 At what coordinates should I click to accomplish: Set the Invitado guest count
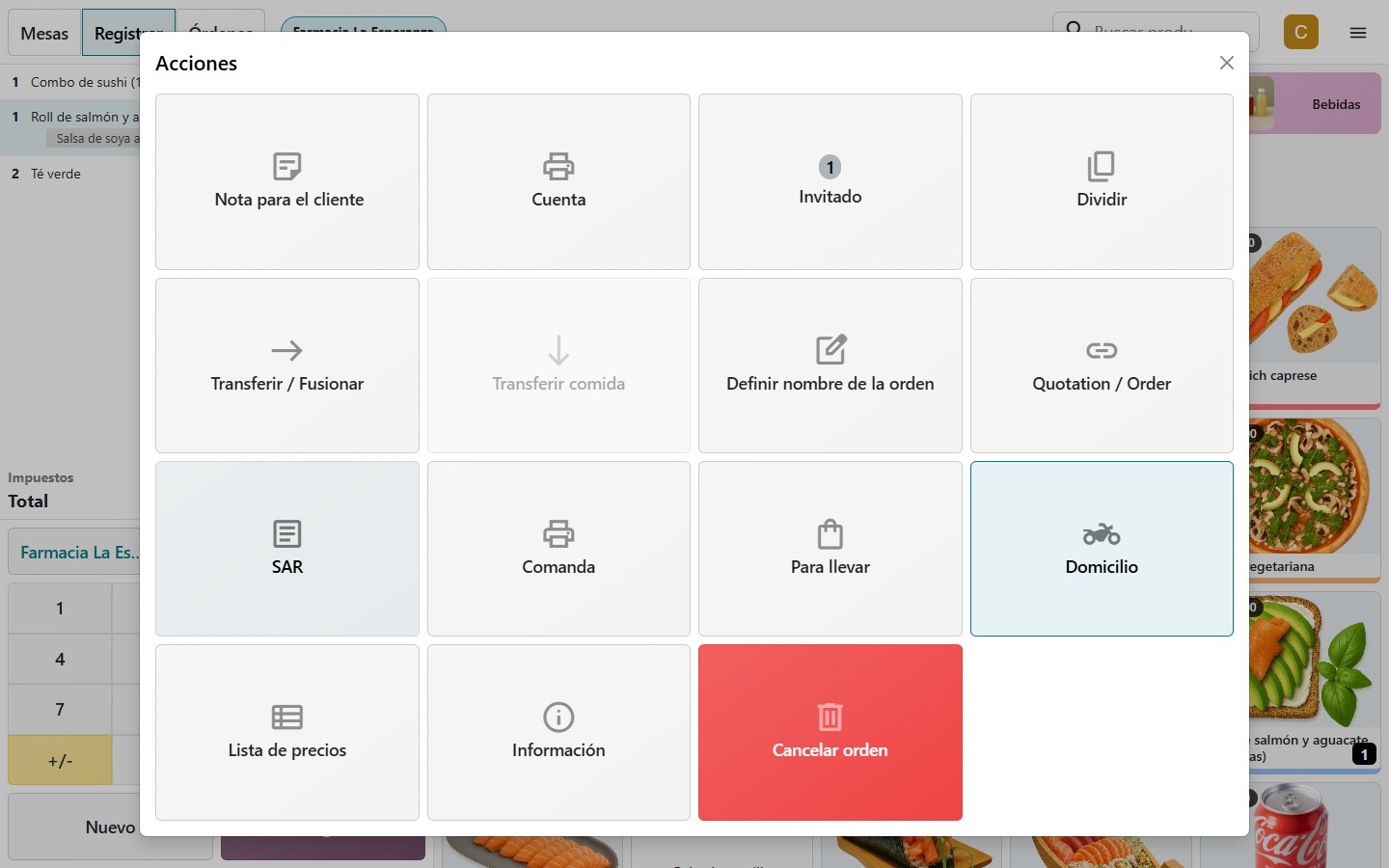pos(831,181)
